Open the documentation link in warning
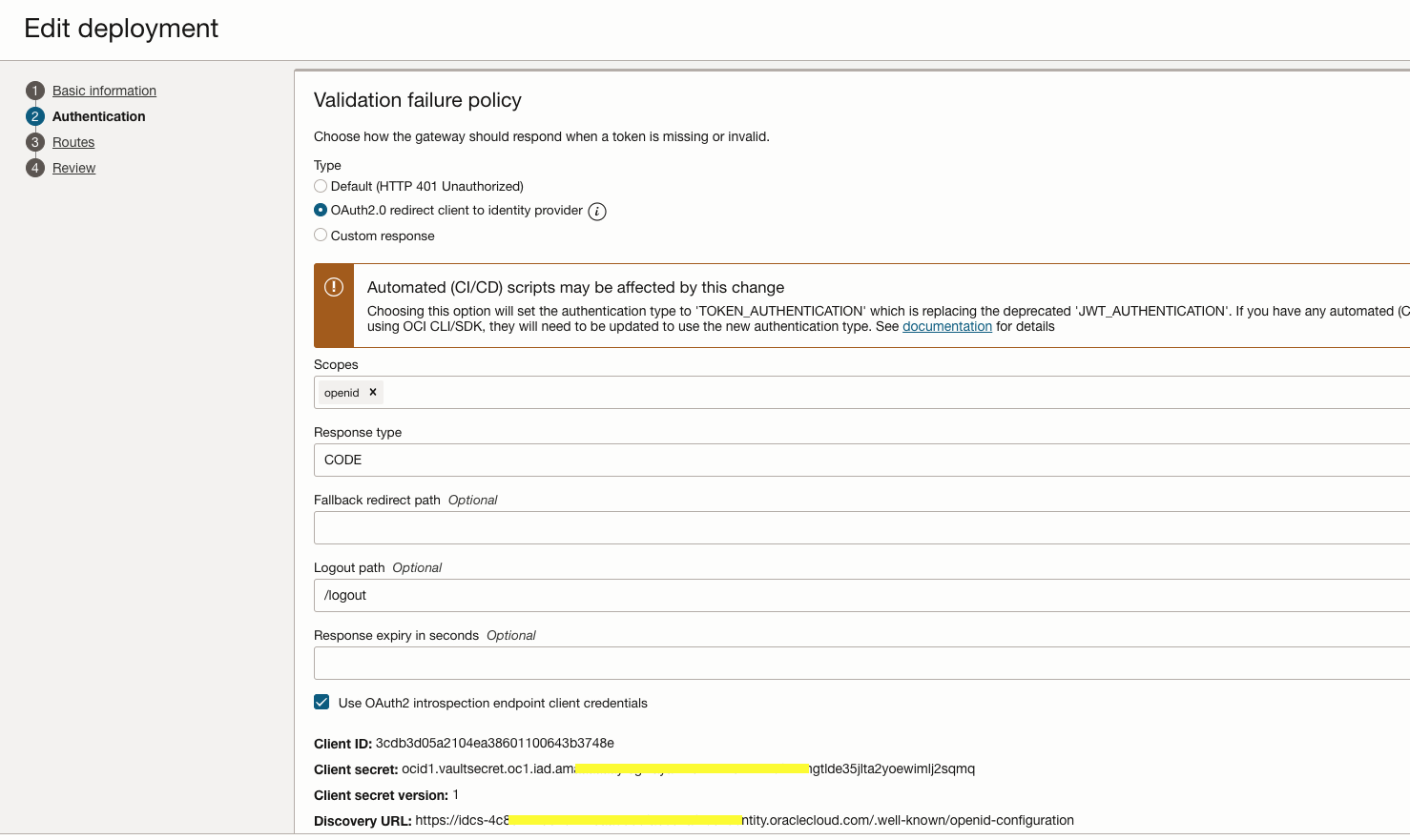The image size is (1410, 840). point(946,326)
